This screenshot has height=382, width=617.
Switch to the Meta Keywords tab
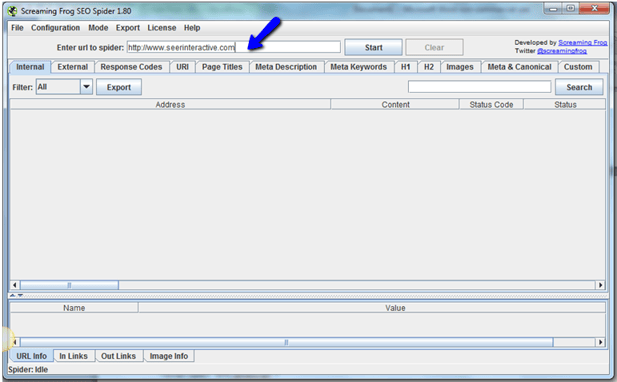click(358, 67)
